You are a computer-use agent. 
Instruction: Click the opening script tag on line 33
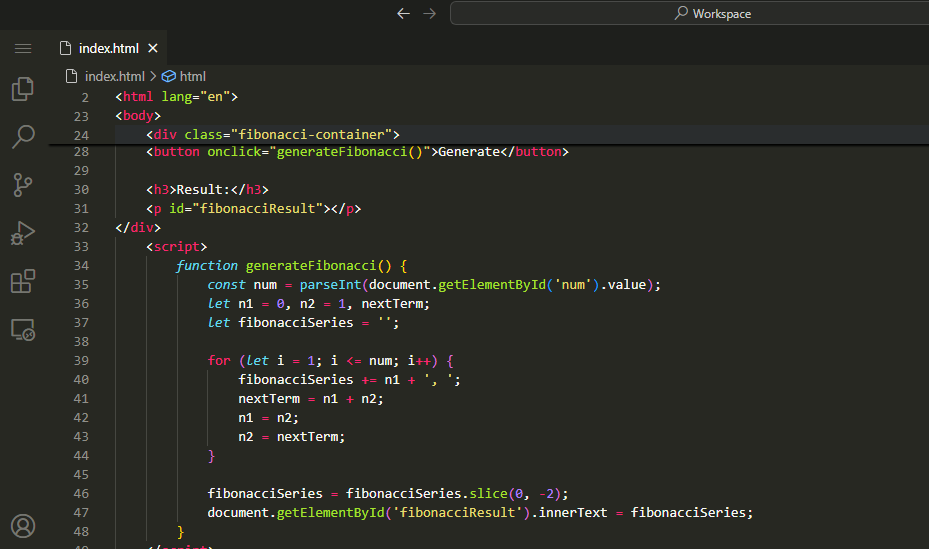coord(177,246)
